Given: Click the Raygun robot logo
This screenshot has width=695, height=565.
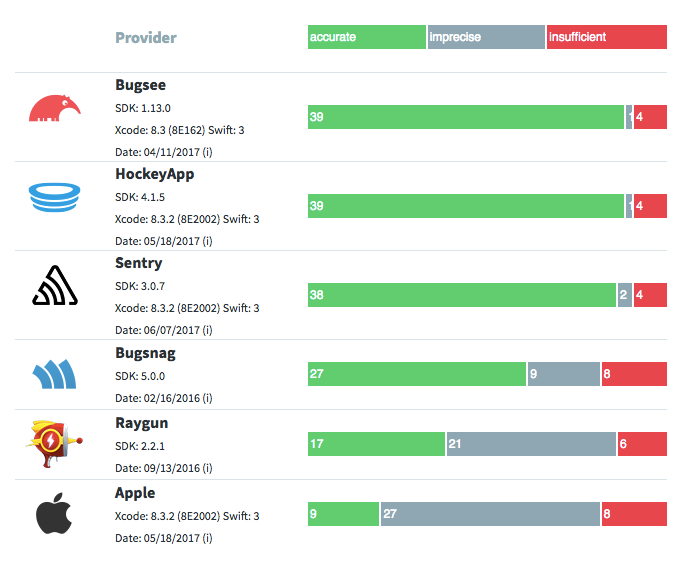Looking at the screenshot, I should click(x=50, y=443).
